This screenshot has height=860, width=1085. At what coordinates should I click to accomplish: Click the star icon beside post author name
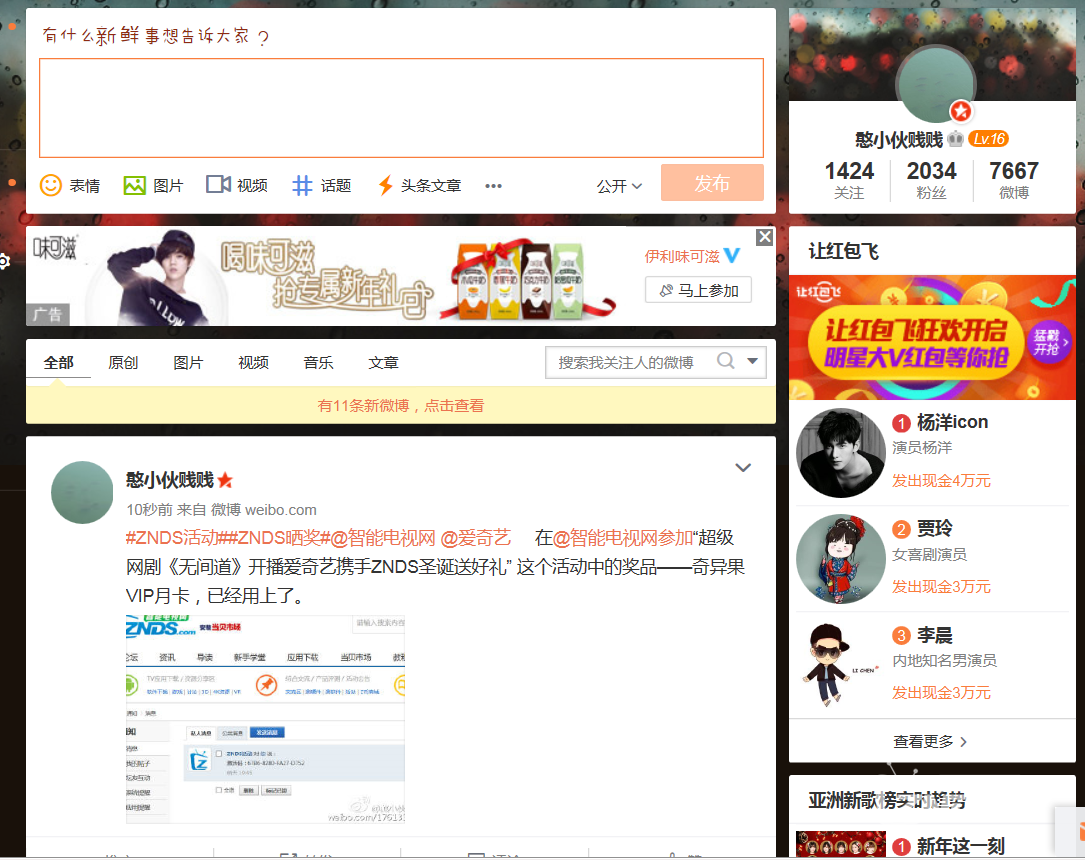(225, 479)
